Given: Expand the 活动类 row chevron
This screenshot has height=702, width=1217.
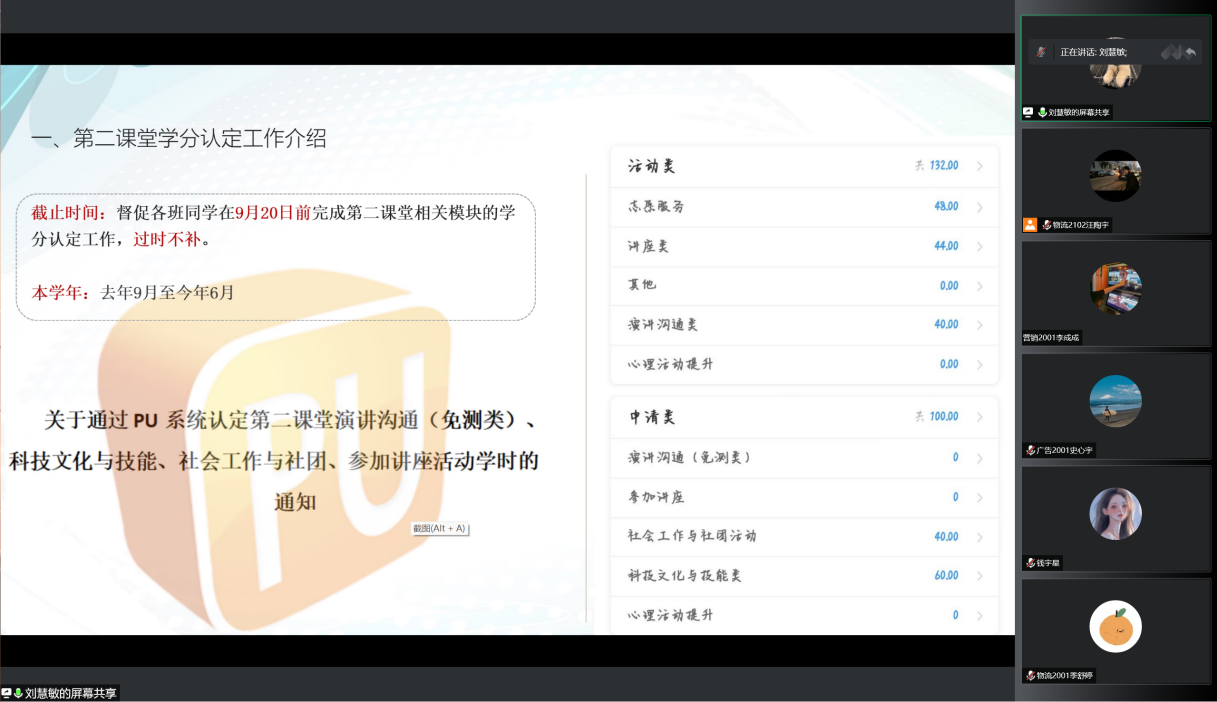Looking at the screenshot, I should coord(979,166).
